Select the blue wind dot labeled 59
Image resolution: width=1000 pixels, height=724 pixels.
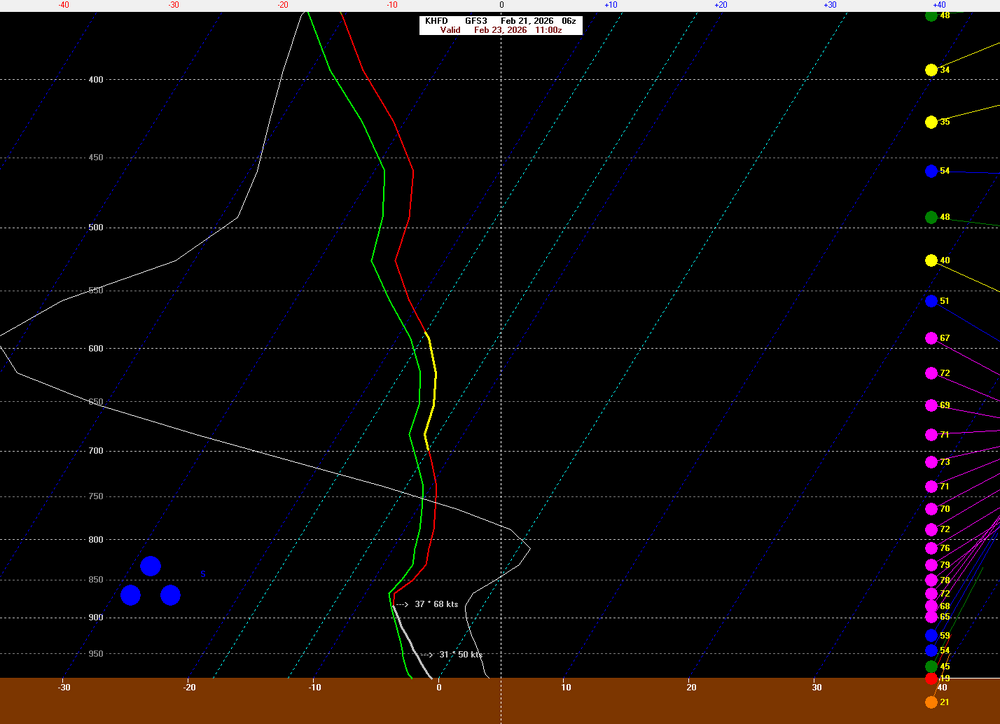click(931, 635)
